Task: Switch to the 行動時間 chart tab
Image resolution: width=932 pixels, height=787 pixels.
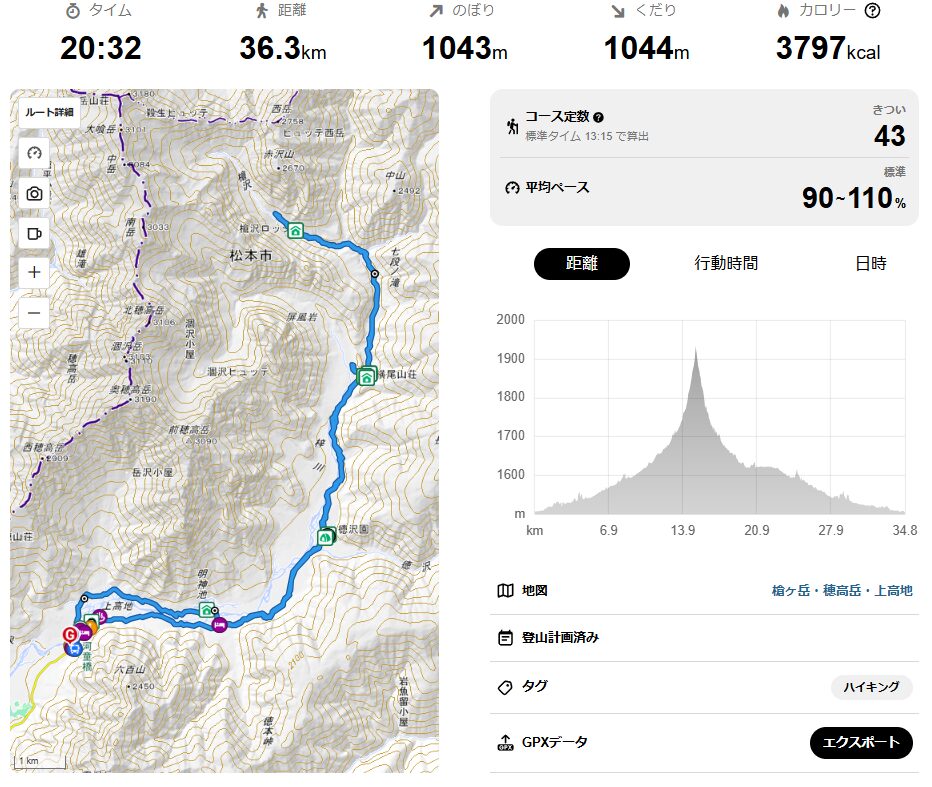Action: pyautogui.click(x=726, y=263)
